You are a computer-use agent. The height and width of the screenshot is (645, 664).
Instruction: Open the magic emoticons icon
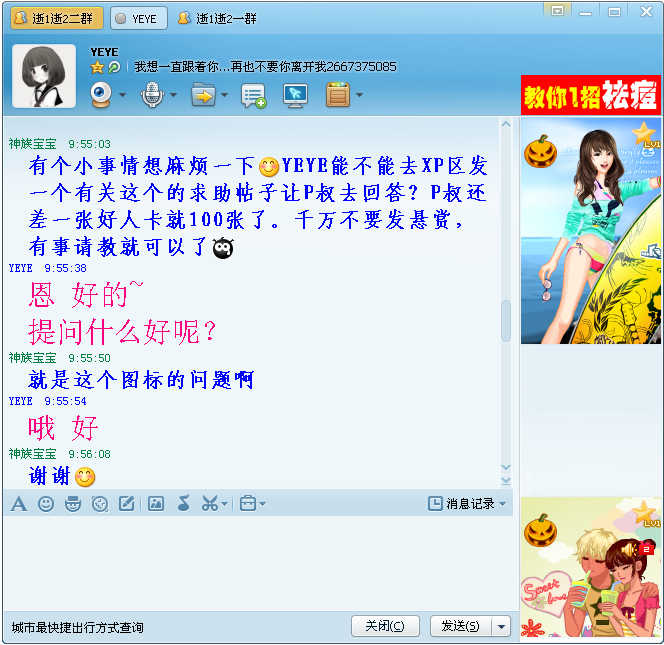(x=73, y=504)
